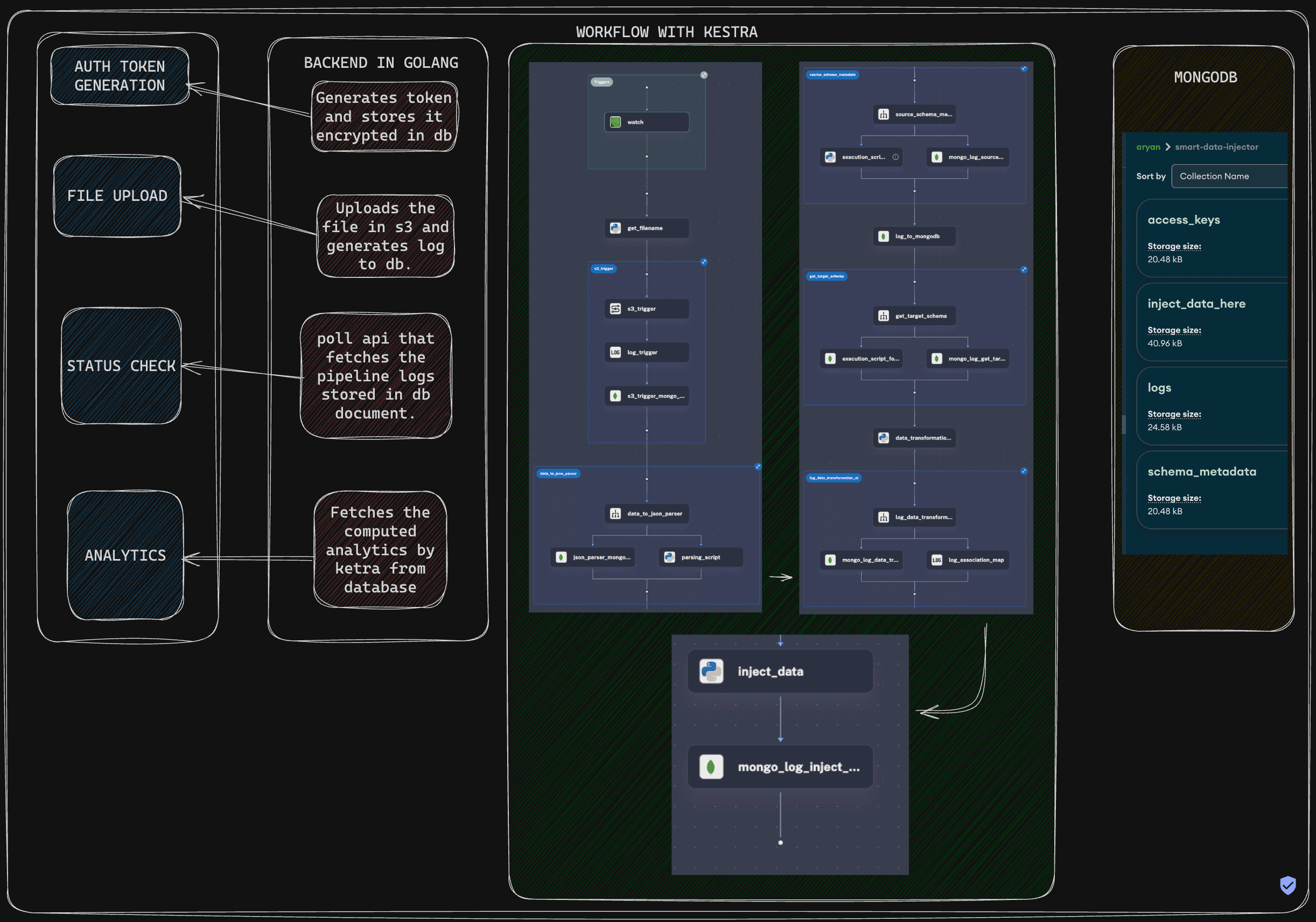The height and width of the screenshot is (922, 1316).
Task: Collapse the get_target_schema group
Action: click(x=1024, y=269)
